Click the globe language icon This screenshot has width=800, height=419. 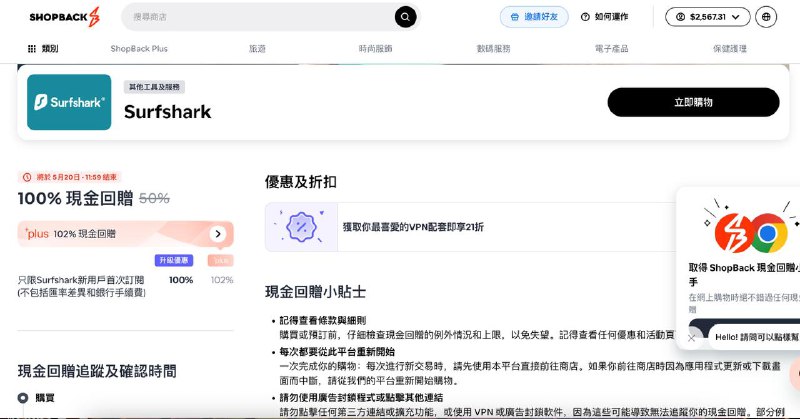pos(766,17)
